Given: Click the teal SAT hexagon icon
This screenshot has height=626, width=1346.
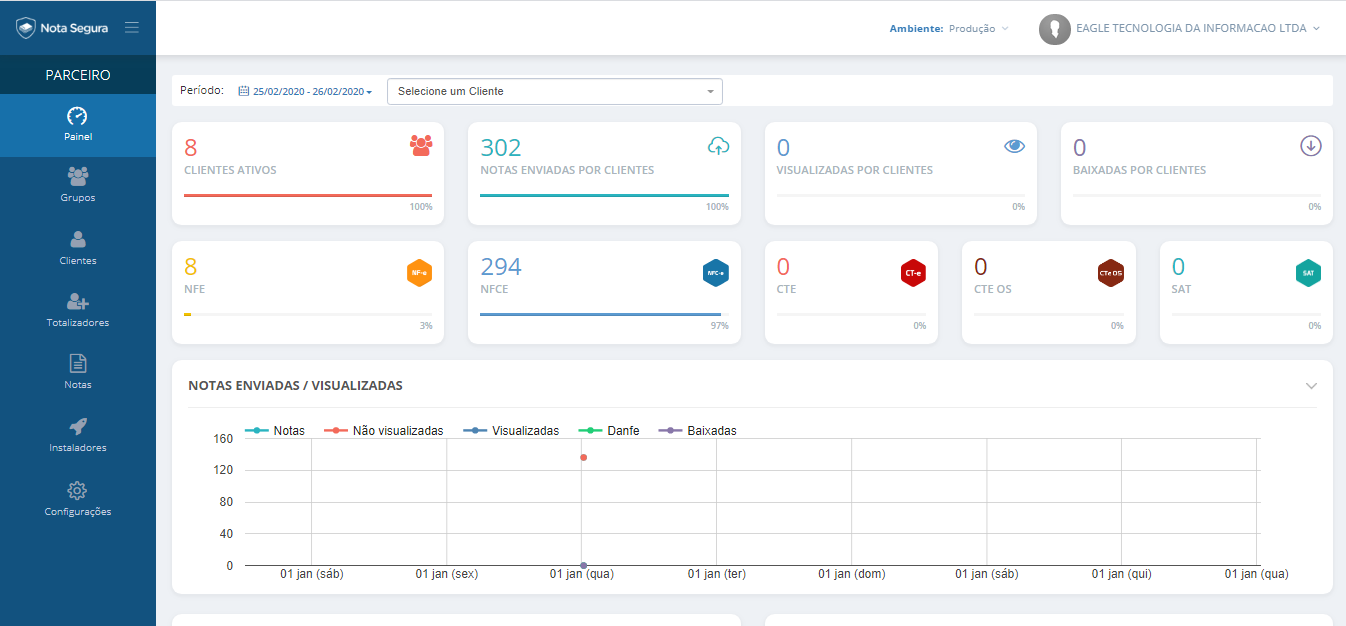Looking at the screenshot, I should pyautogui.click(x=1308, y=272).
